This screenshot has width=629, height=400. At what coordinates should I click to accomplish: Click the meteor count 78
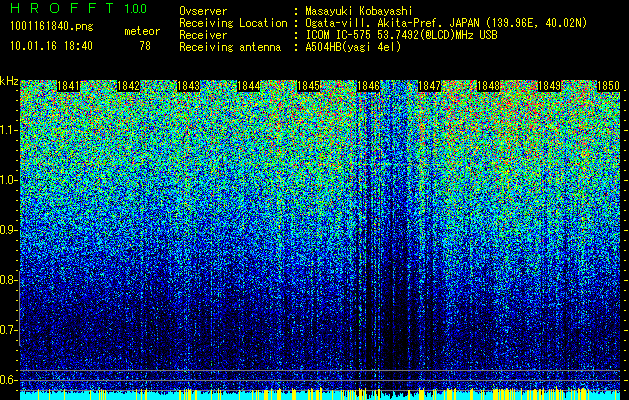[145, 46]
